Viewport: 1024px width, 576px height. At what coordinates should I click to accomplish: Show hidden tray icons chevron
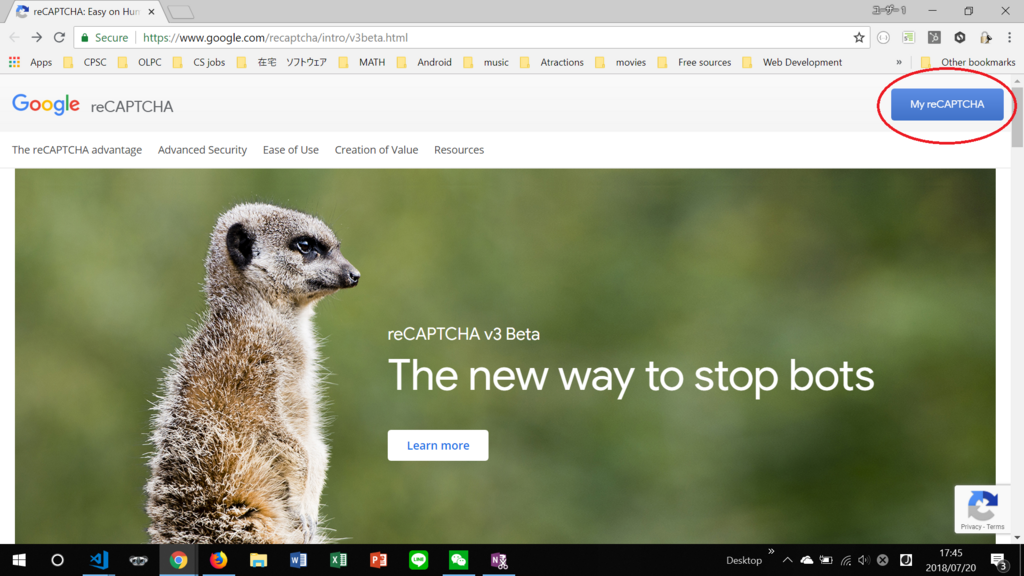(x=787, y=560)
